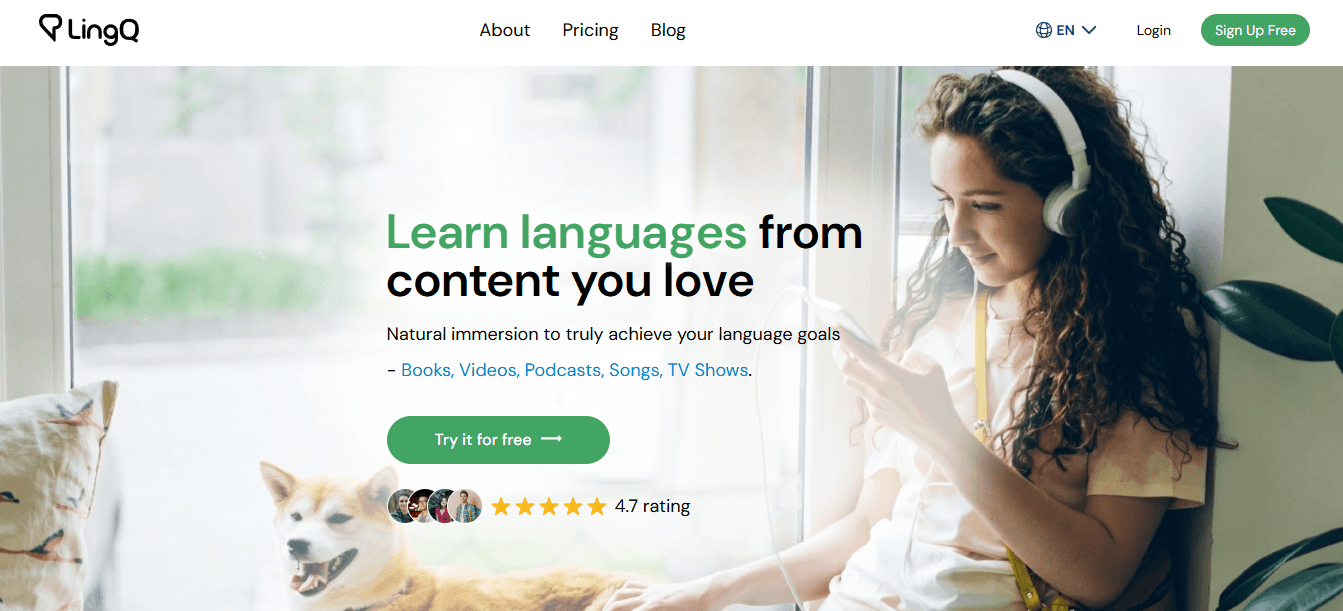Click the 4.7 rating text
The width and height of the screenshot is (1343, 611).
click(652, 506)
